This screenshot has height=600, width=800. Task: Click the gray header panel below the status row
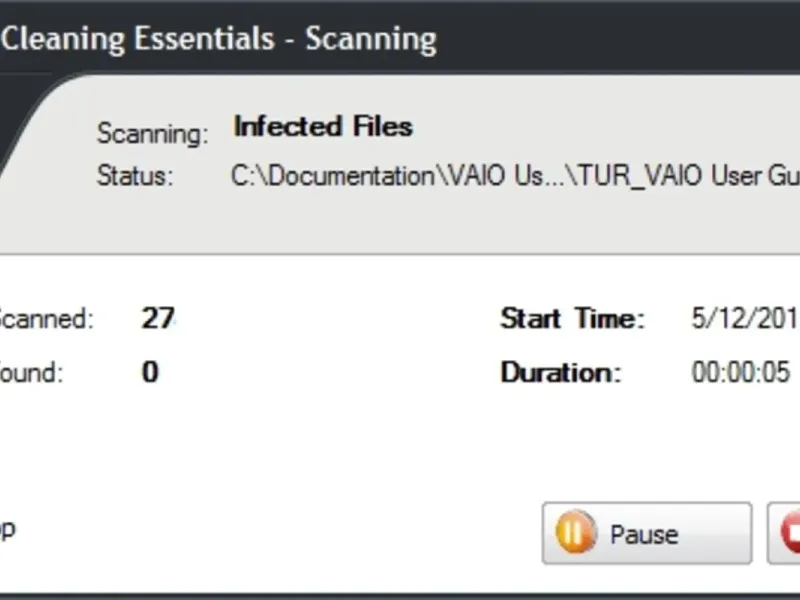pos(400,224)
